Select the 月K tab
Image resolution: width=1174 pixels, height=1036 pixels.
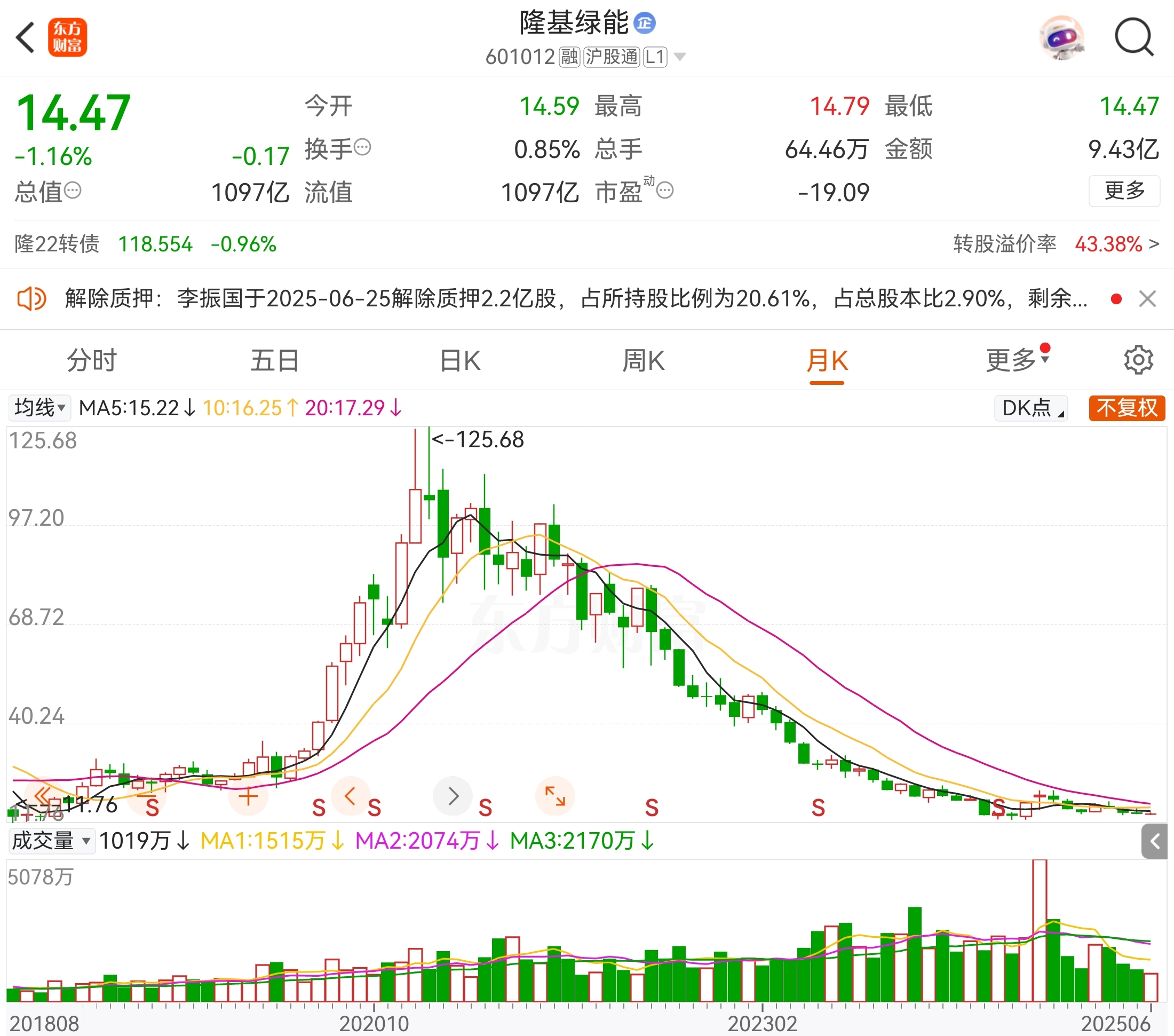[x=827, y=361]
